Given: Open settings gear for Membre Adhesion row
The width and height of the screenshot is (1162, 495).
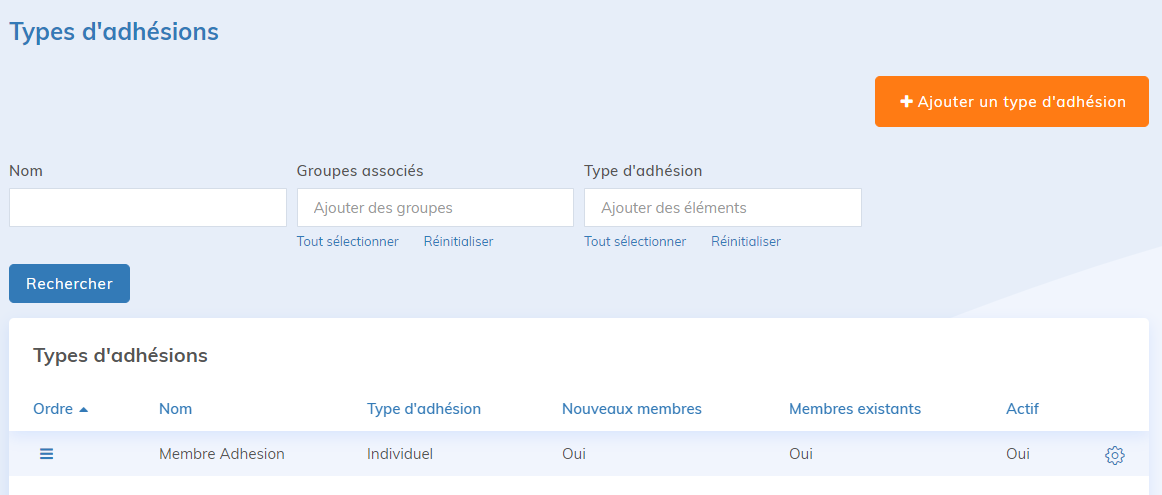Looking at the screenshot, I should 1114,455.
